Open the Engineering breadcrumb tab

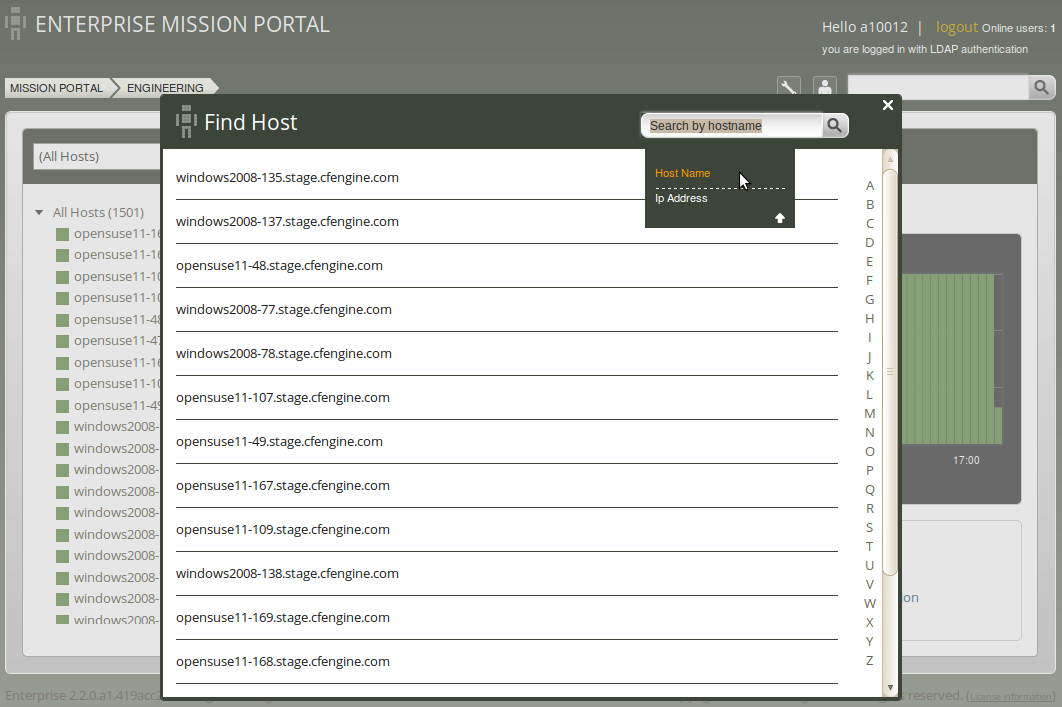pos(165,88)
